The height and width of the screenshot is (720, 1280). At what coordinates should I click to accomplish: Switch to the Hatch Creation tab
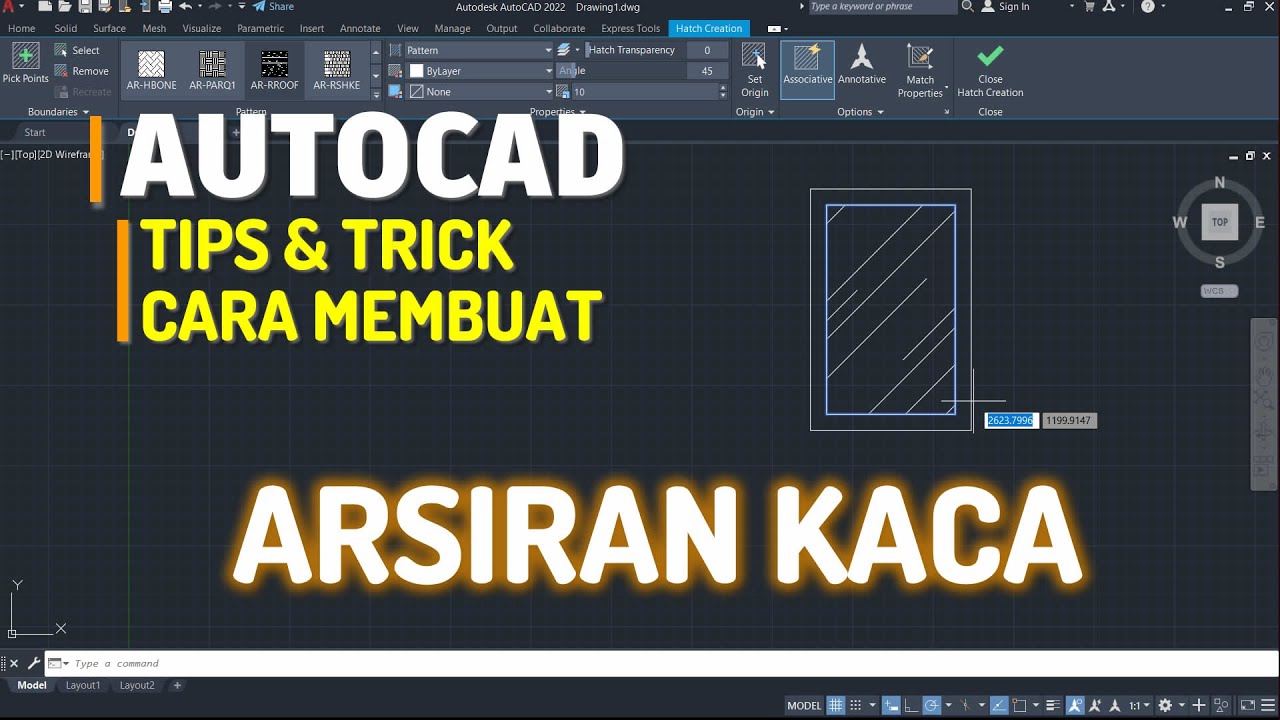click(709, 28)
